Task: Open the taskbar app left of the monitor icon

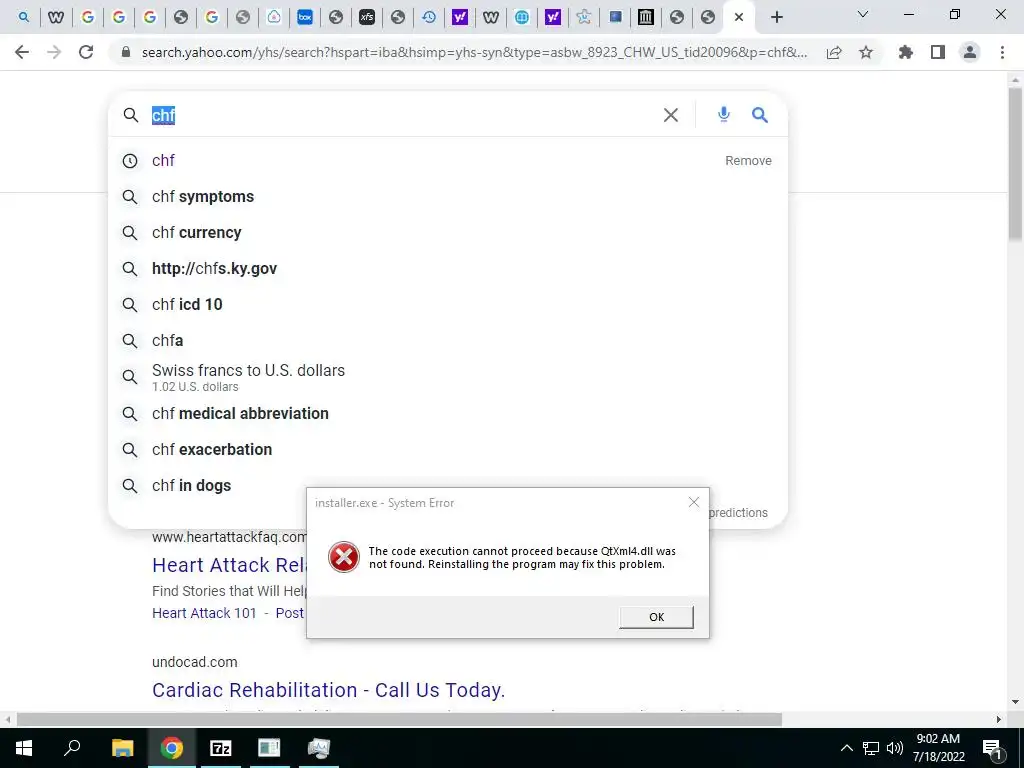Action: pos(269,748)
